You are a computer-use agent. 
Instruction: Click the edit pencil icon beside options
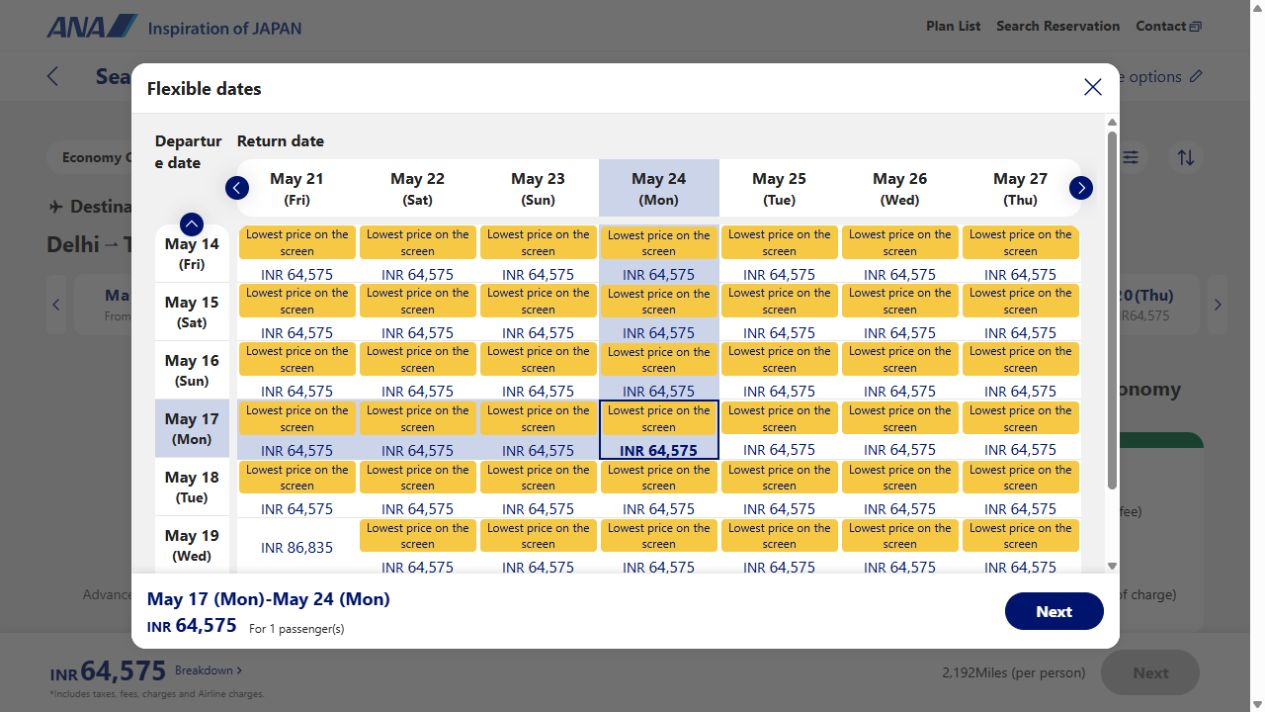(x=1196, y=77)
